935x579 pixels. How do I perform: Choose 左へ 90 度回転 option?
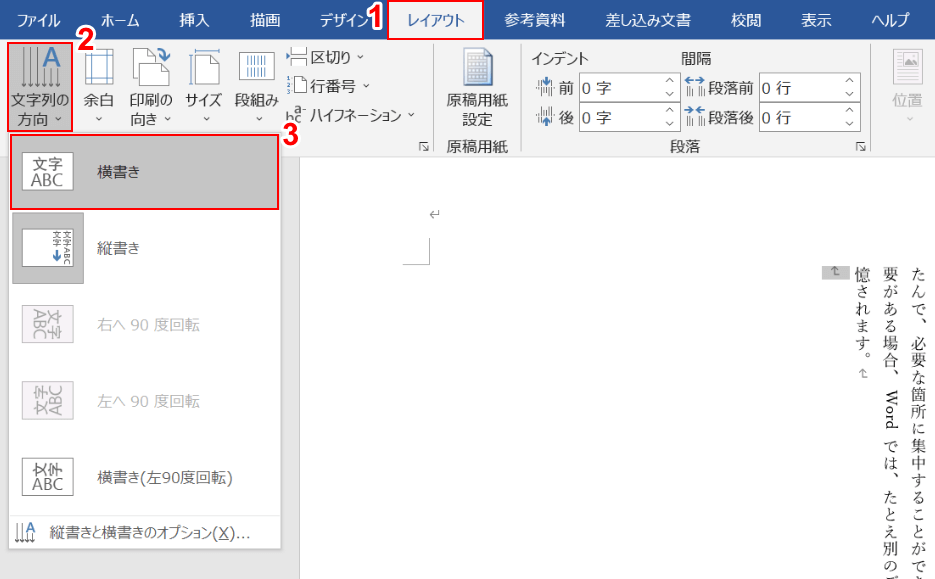pos(145,401)
